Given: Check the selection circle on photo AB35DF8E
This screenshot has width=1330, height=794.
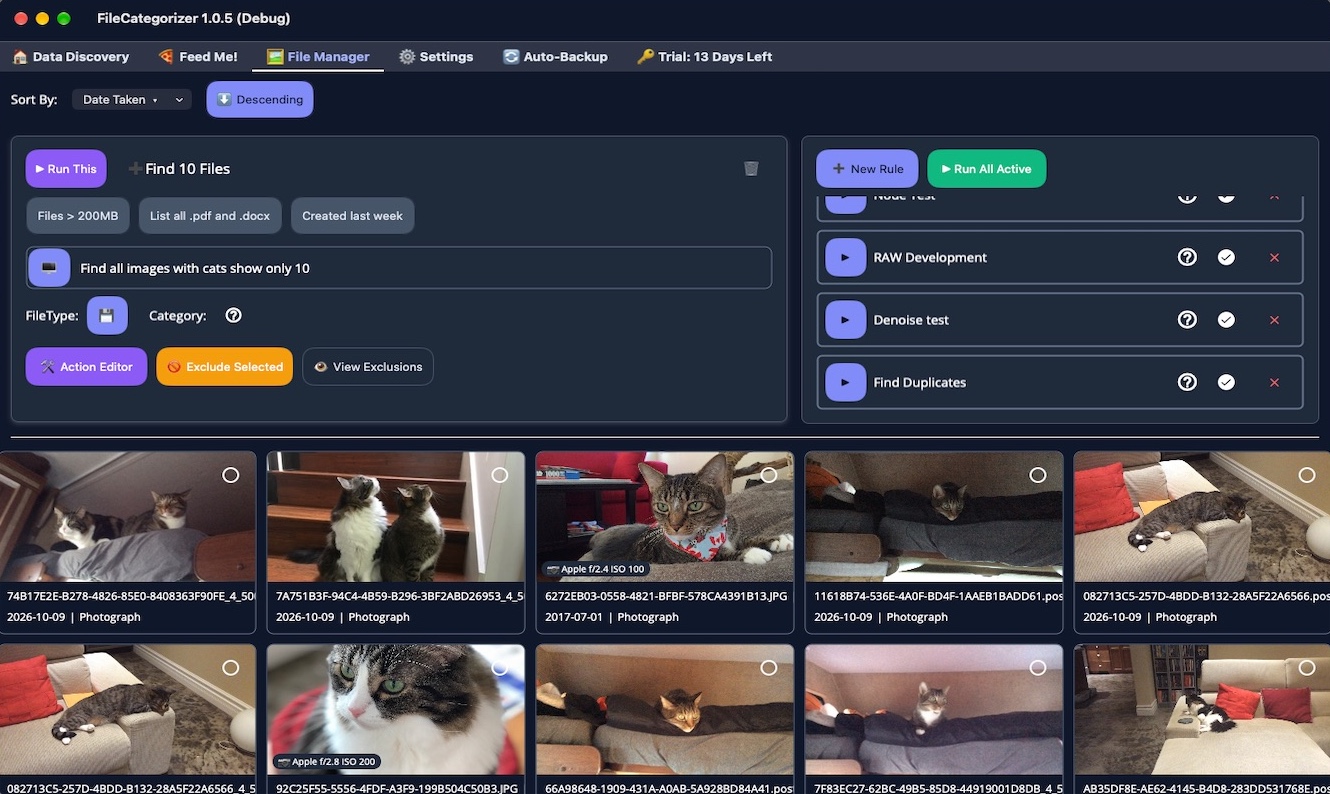Looking at the screenshot, I should click(1307, 667).
